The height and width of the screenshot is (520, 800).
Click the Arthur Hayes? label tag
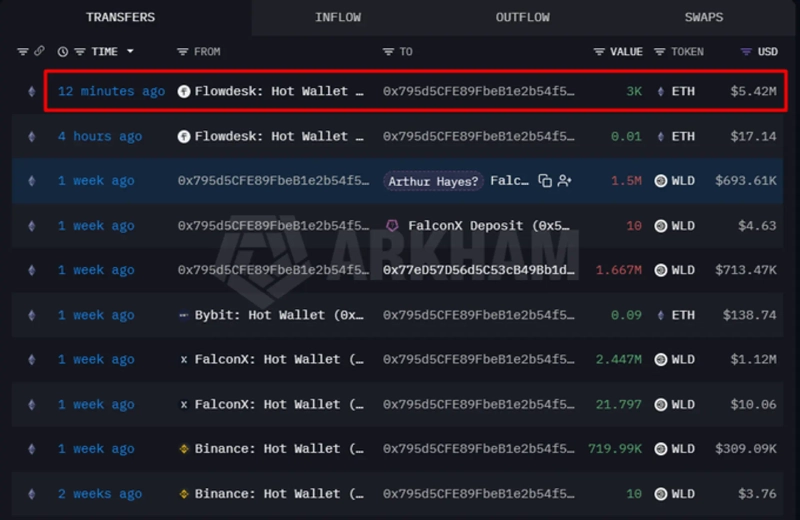coord(433,181)
